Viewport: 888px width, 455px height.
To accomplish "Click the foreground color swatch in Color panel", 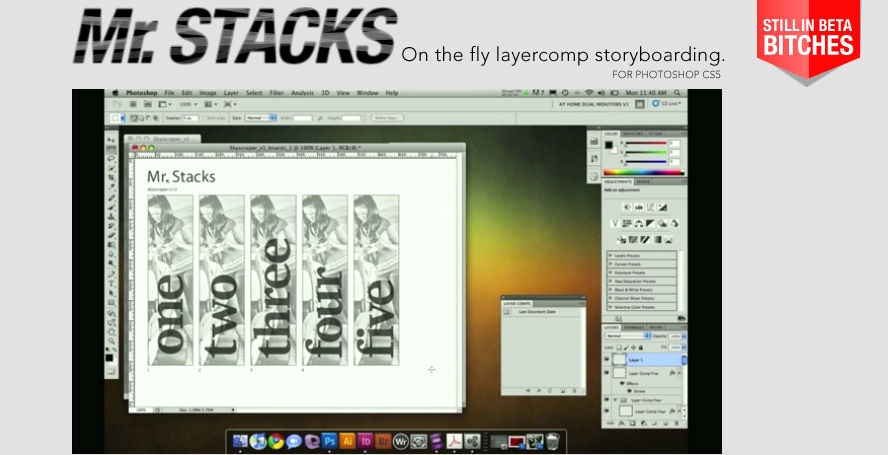I will click(x=608, y=145).
